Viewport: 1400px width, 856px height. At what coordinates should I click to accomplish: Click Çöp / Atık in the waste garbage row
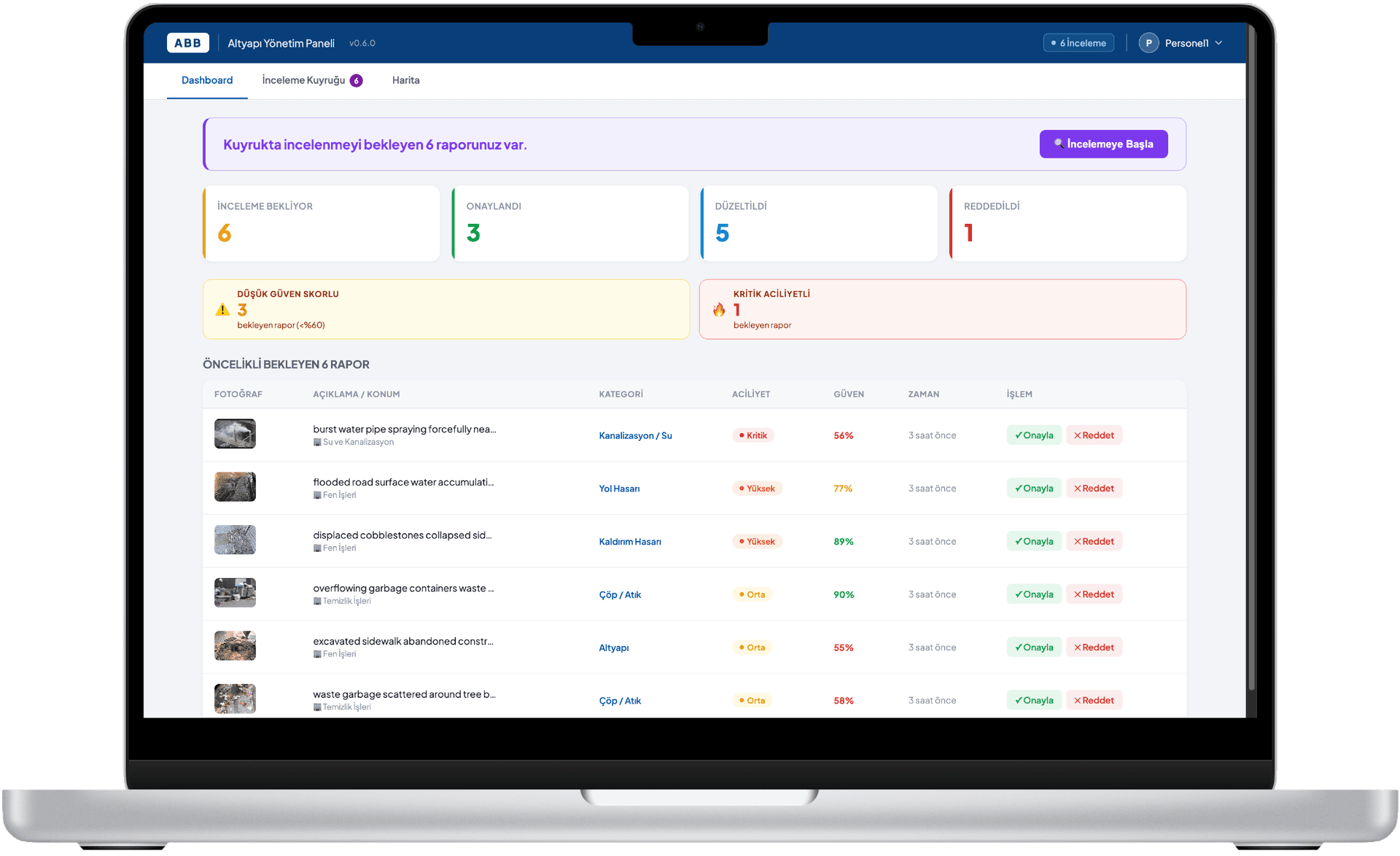(x=620, y=701)
